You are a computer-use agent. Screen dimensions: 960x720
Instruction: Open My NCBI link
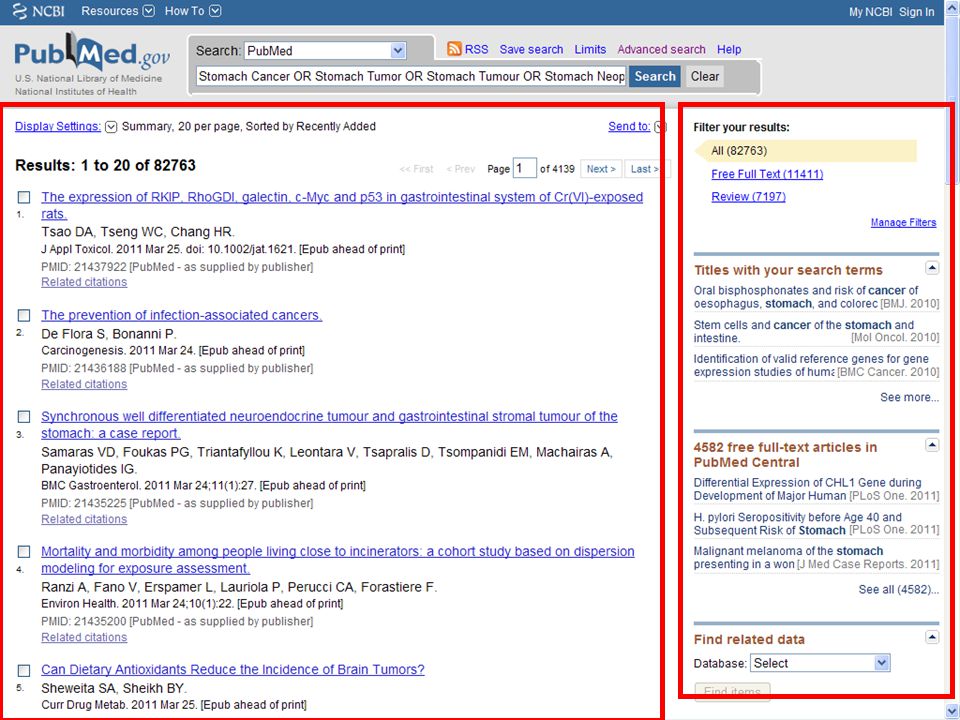click(870, 12)
